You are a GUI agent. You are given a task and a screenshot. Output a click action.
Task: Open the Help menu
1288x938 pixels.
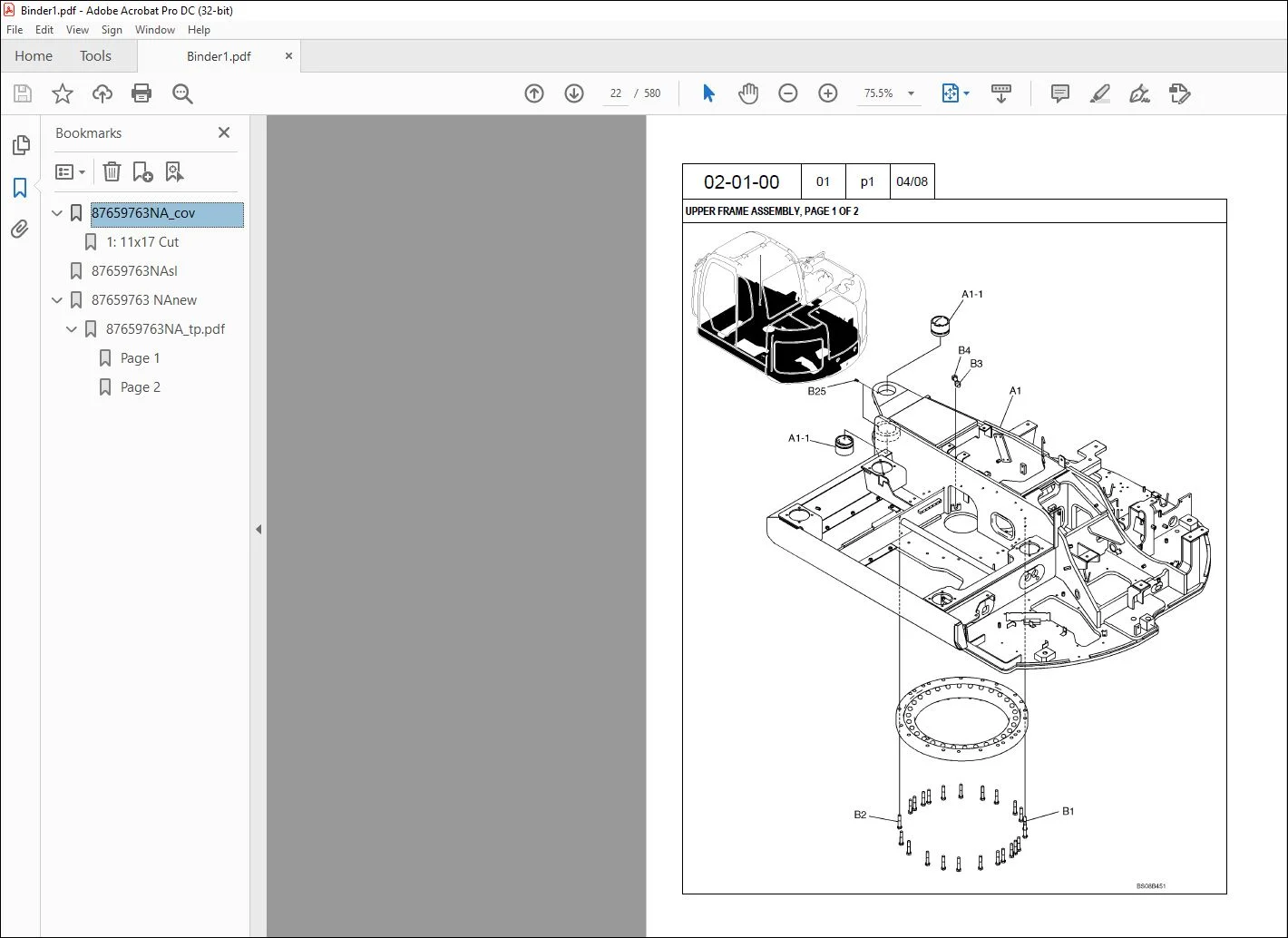(x=199, y=30)
